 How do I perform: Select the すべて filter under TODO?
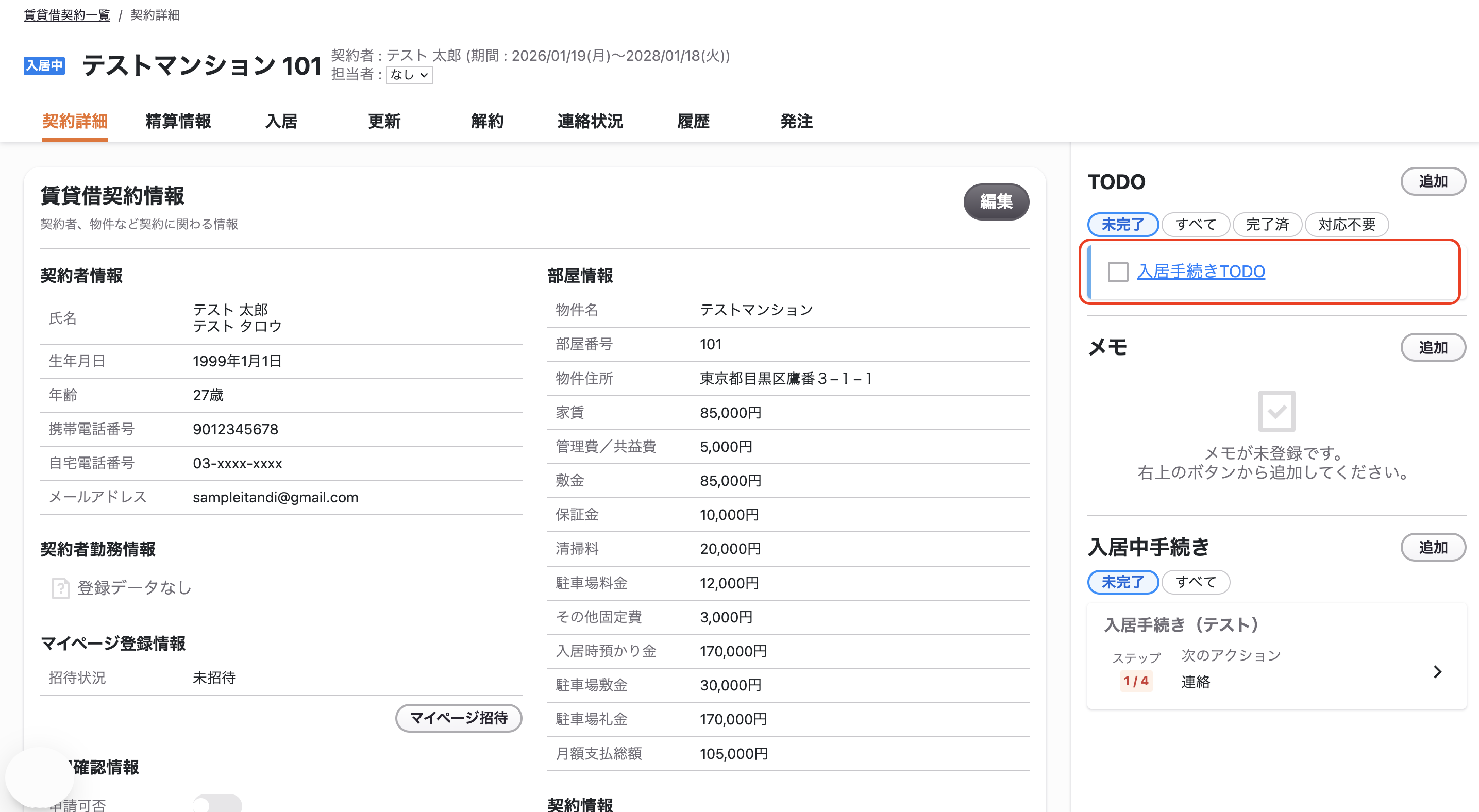point(1196,224)
